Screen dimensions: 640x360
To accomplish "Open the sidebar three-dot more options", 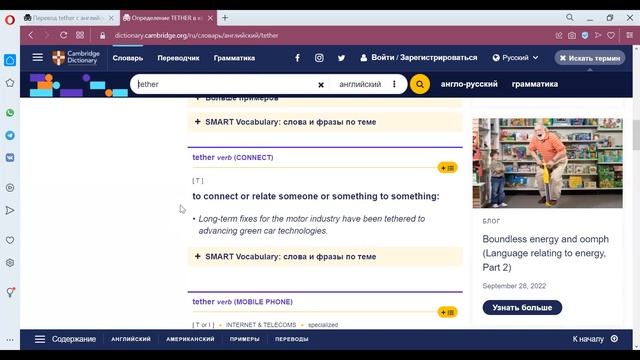I will pyautogui.click(x=10, y=340).
